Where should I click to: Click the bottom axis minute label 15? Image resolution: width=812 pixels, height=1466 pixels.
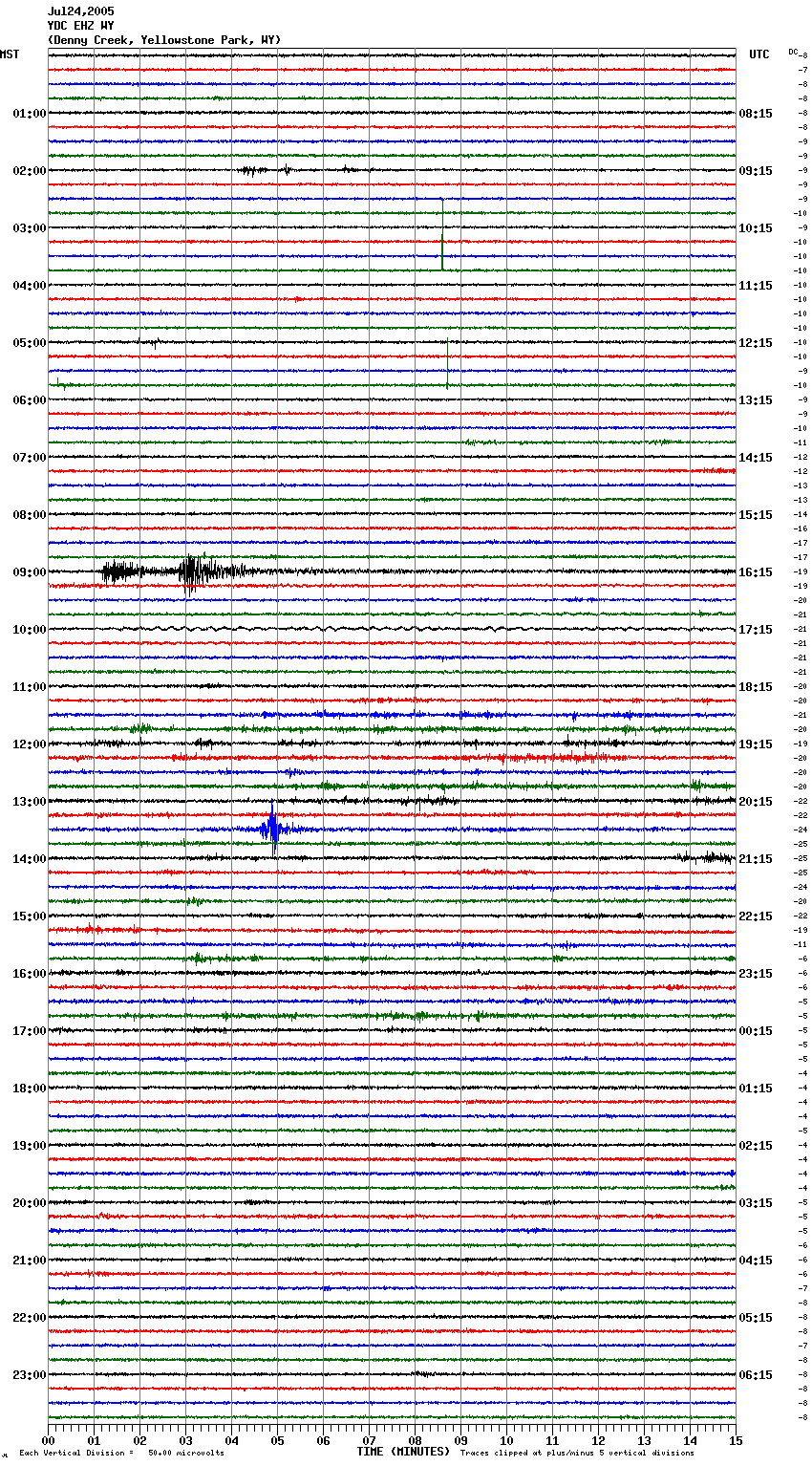point(736,1440)
